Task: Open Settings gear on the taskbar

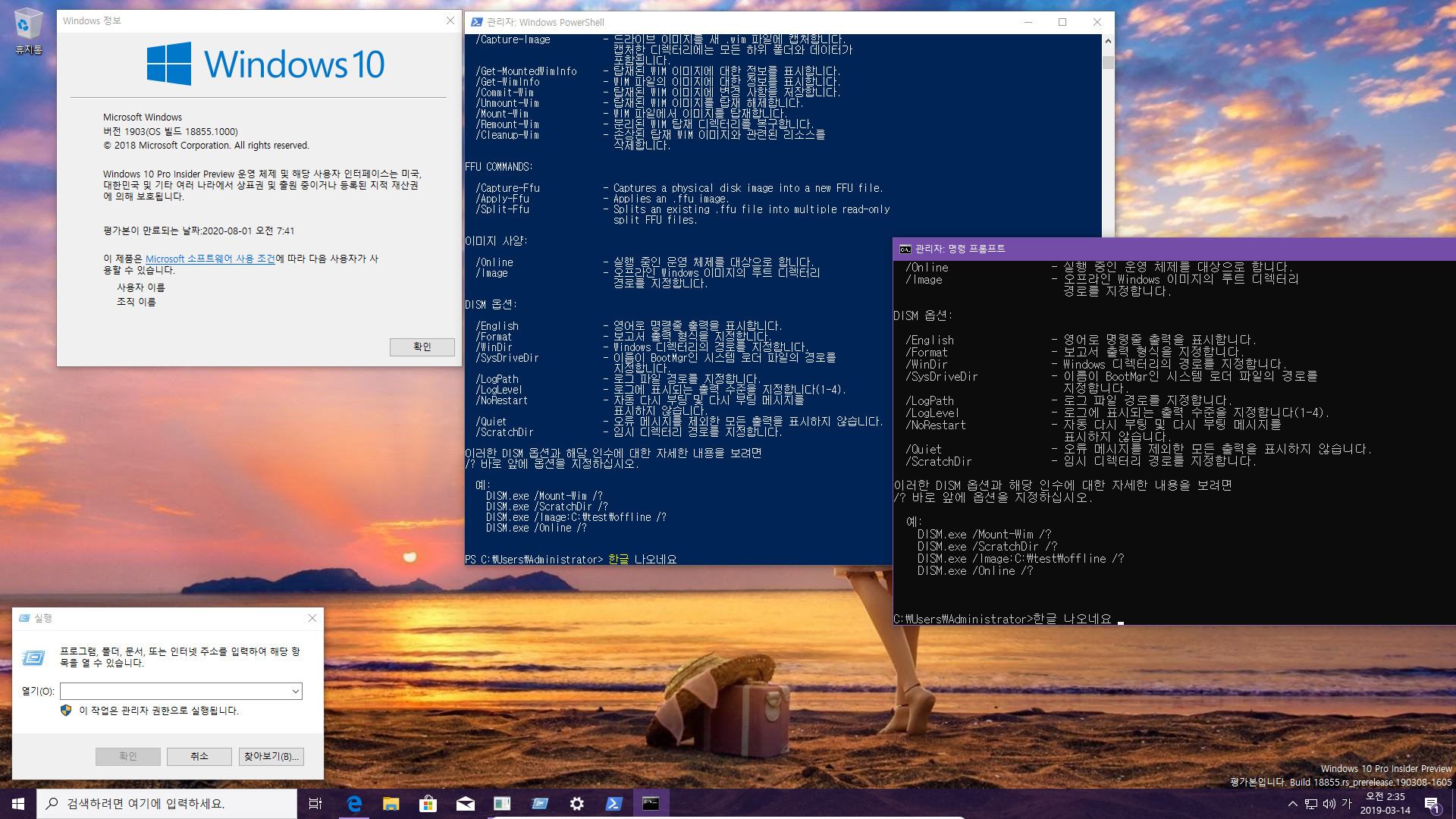Action: (x=577, y=804)
